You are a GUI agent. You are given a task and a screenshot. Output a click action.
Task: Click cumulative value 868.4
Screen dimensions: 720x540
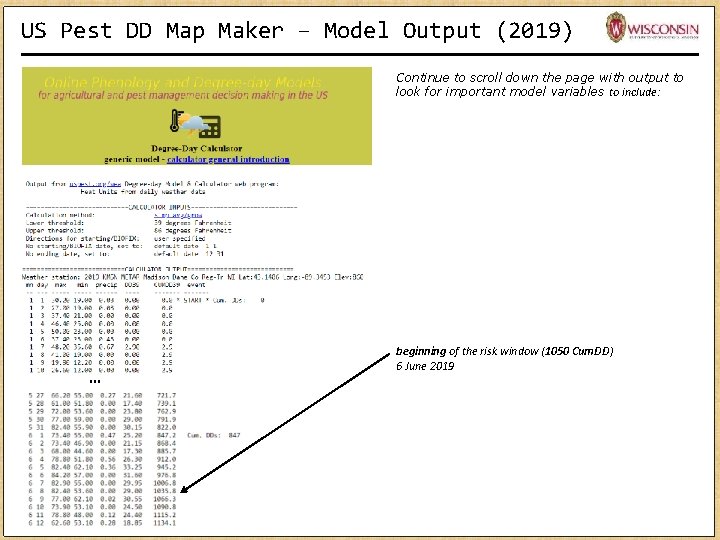click(x=166, y=443)
